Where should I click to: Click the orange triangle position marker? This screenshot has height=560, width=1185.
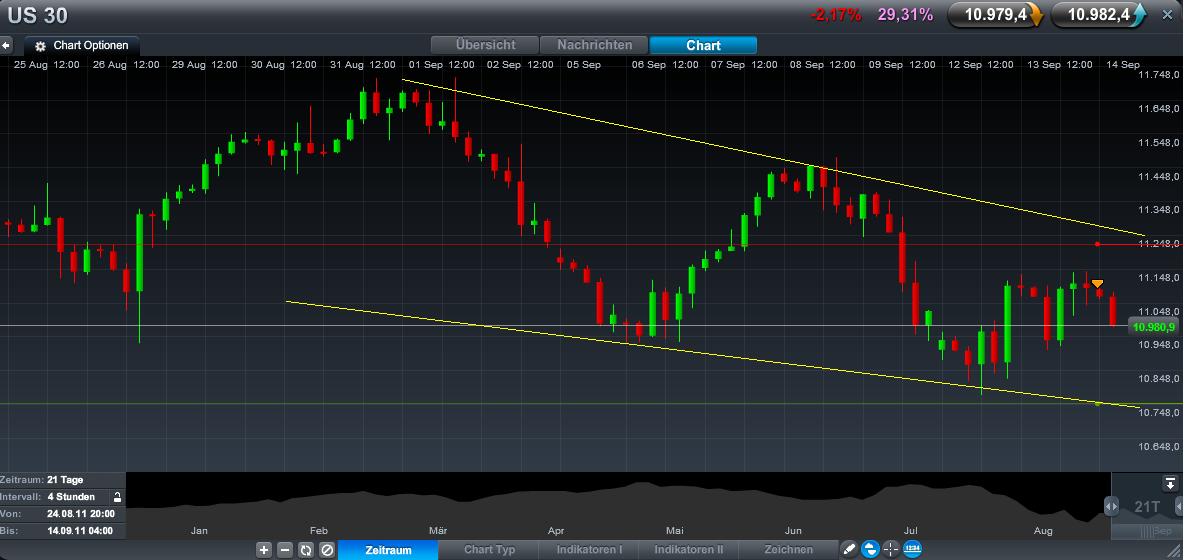pyautogui.click(x=1097, y=283)
